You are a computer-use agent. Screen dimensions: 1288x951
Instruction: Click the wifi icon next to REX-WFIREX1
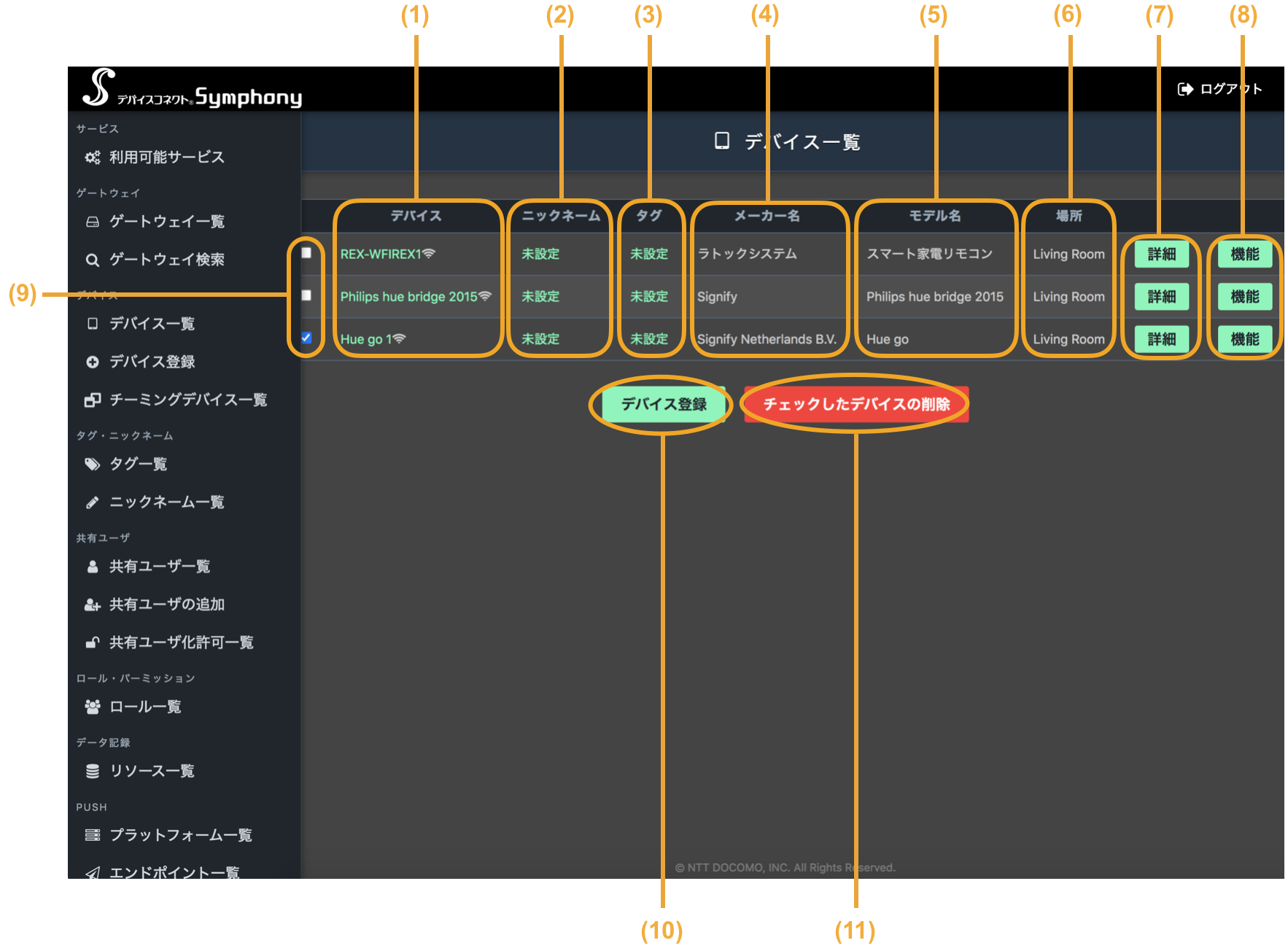point(429,253)
